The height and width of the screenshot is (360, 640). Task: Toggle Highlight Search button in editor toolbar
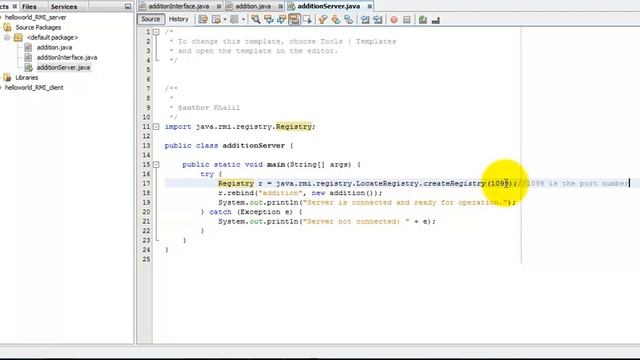(x=294, y=20)
